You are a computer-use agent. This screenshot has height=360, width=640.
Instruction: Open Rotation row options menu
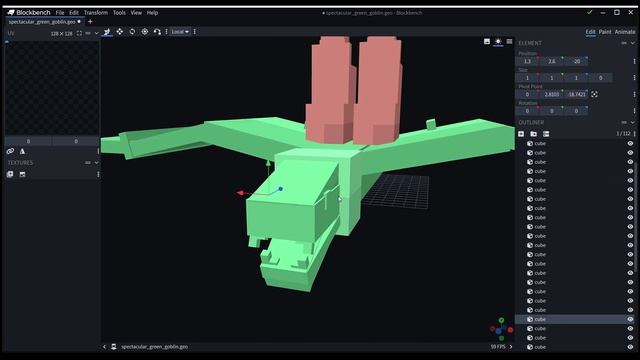point(634,111)
